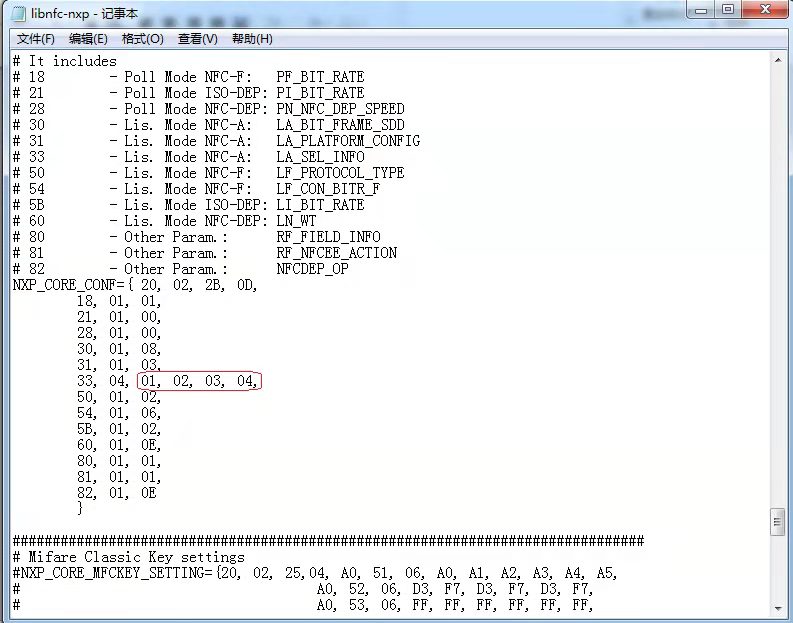
Task: Open the 帮助(H) menu
Action: point(252,39)
